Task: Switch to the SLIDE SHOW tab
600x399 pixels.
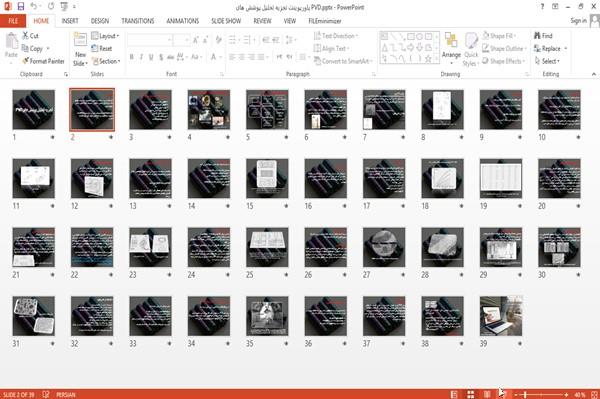Action: (226, 21)
